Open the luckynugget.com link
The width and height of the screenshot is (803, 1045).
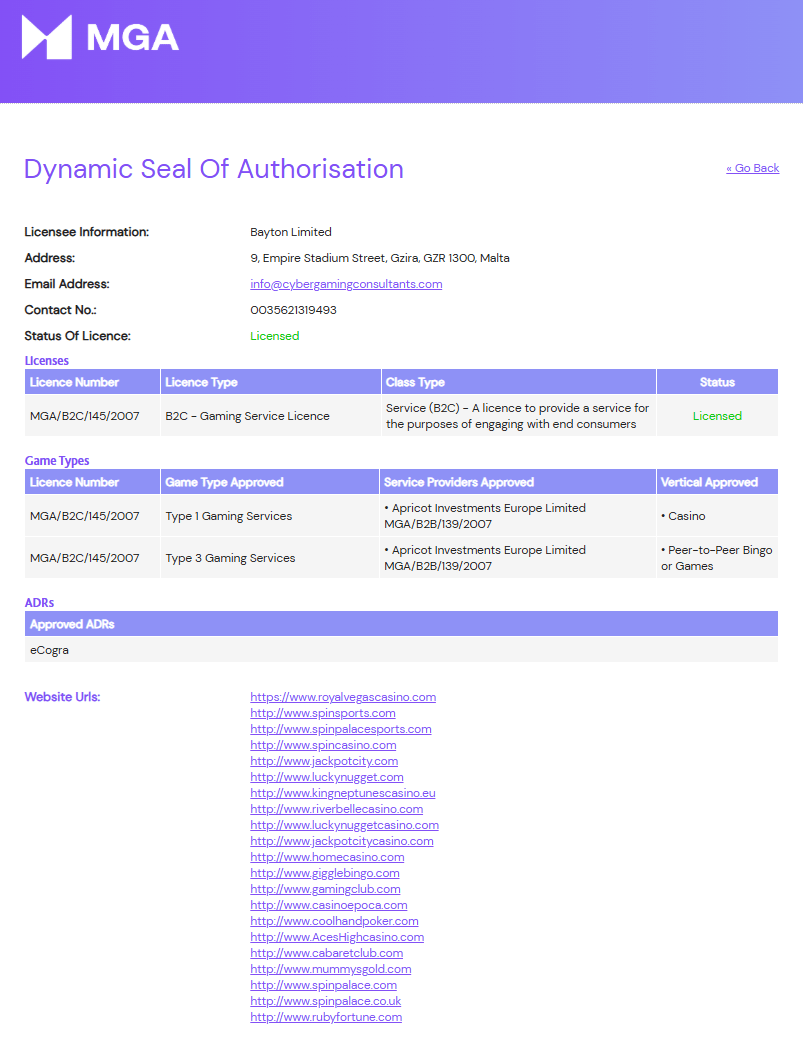coord(327,777)
